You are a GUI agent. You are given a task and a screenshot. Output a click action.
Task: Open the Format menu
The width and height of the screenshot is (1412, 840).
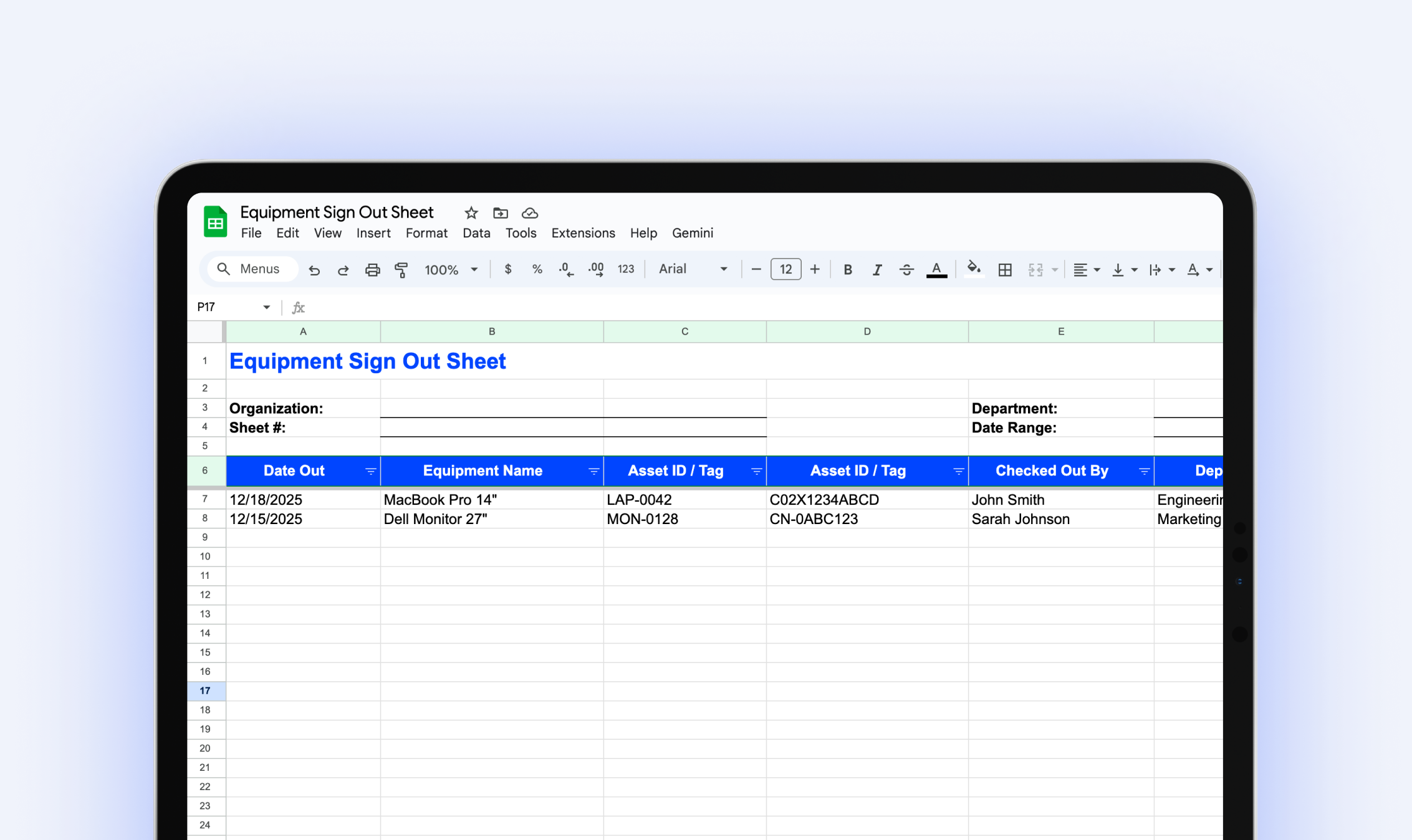point(426,233)
